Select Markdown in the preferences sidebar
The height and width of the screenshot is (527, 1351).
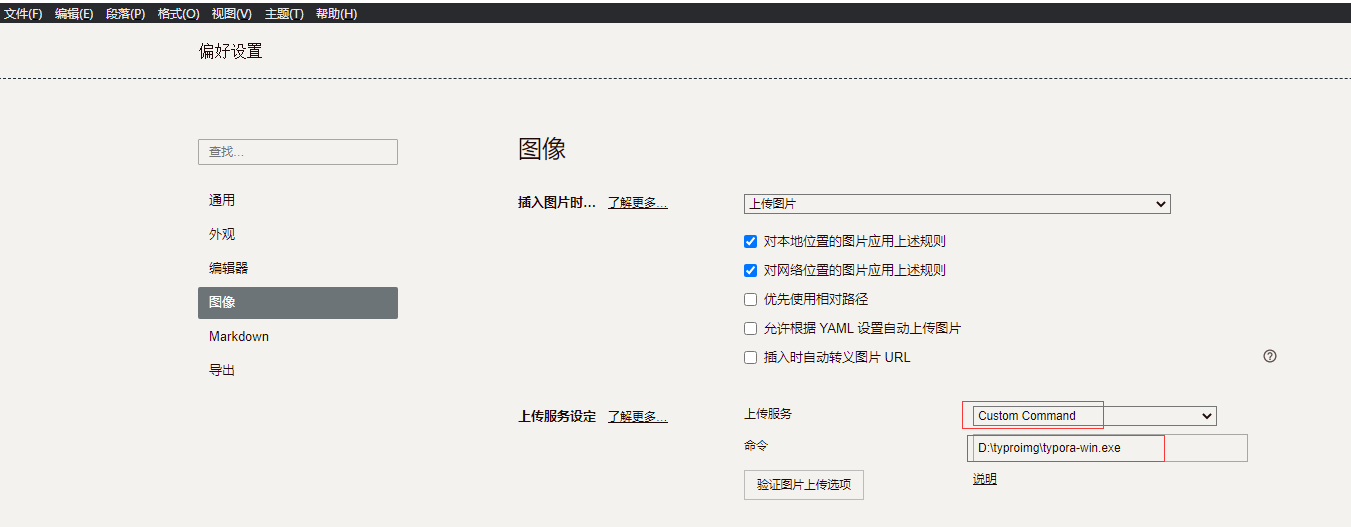pyautogui.click(x=239, y=336)
